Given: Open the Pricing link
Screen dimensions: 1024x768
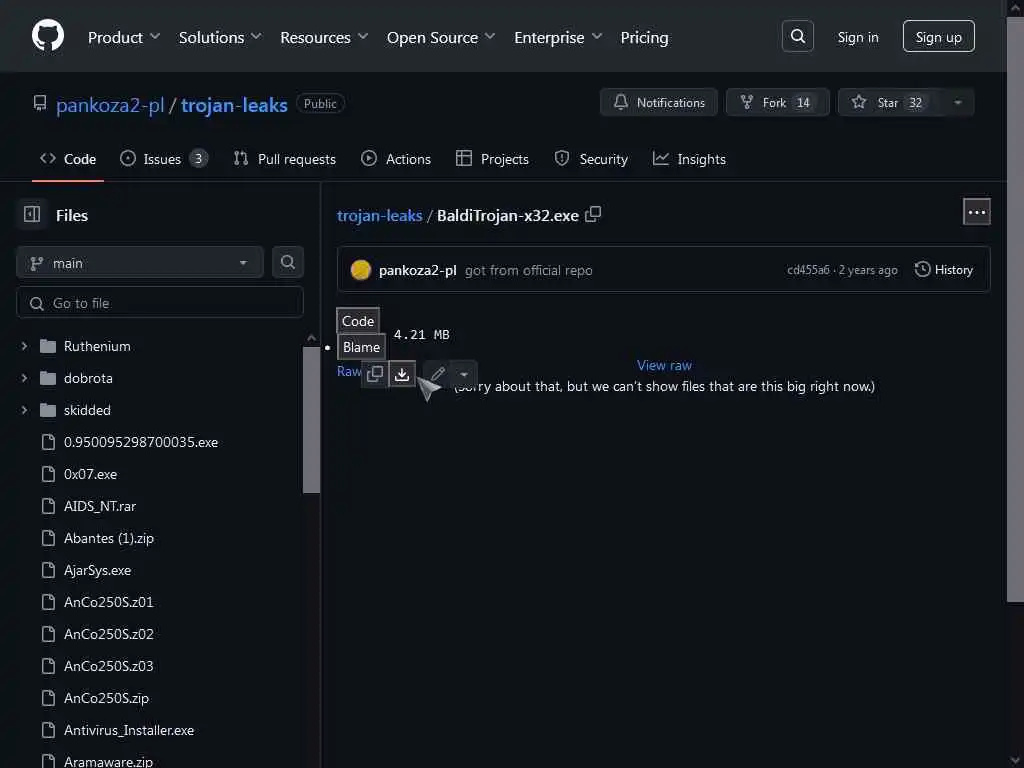Looking at the screenshot, I should click(x=644, y=37).
